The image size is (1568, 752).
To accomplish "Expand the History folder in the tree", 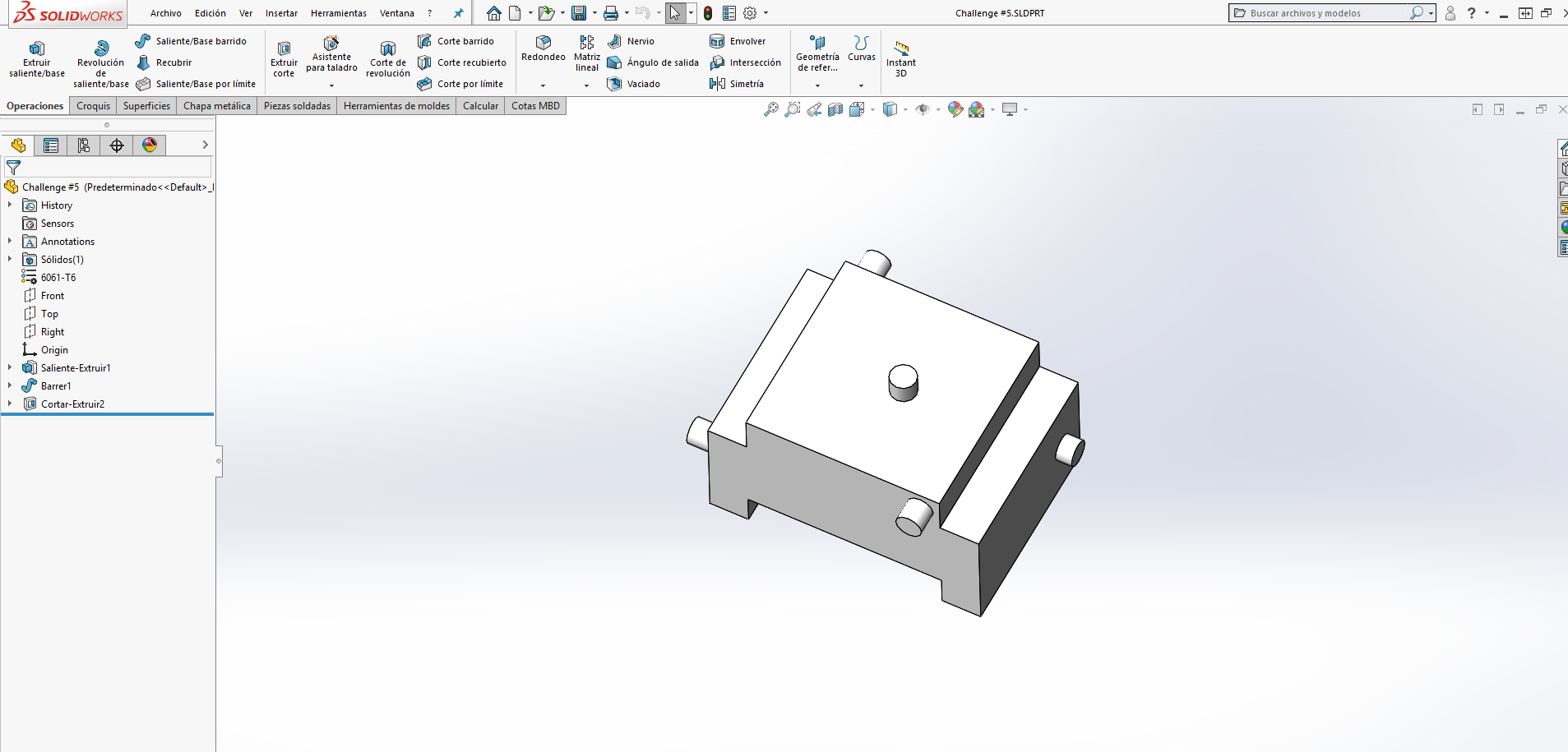I will [x=10, y=205].
